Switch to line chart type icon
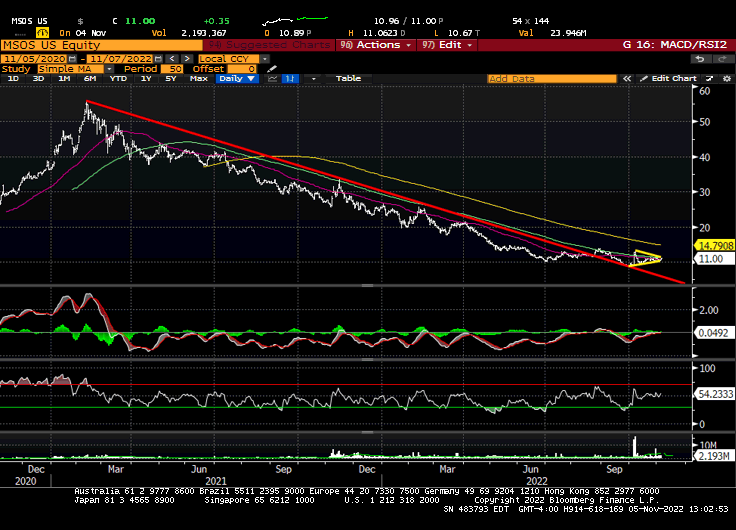This screenshot has height=530, width=736. pos(272,79)
